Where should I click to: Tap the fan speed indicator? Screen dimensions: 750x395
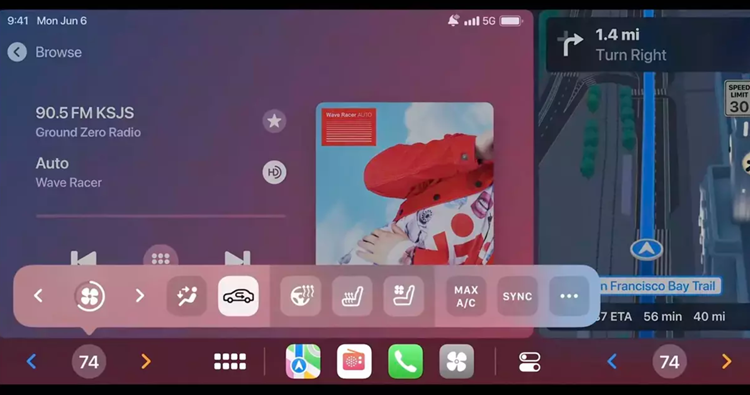pos(89,296)
